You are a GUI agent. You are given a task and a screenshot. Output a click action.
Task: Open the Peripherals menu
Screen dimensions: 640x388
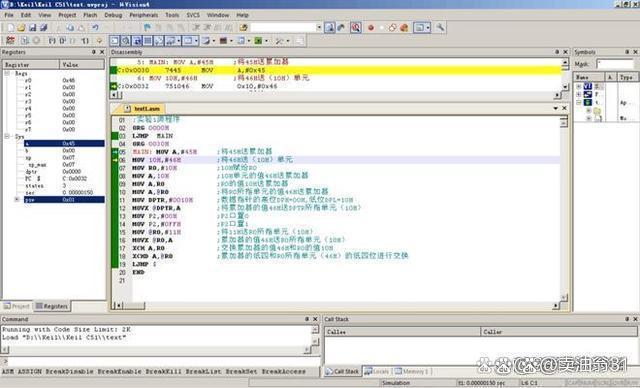pos(144,15)
